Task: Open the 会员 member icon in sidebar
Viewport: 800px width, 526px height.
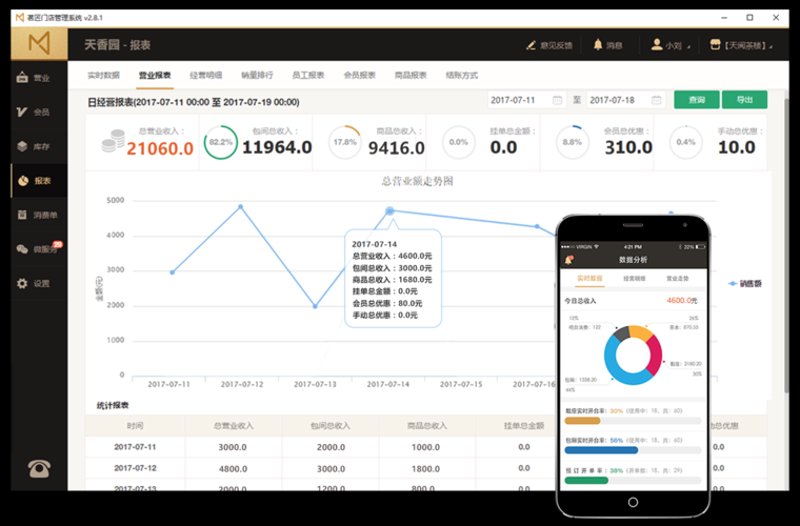Action: tap(22, 112)
